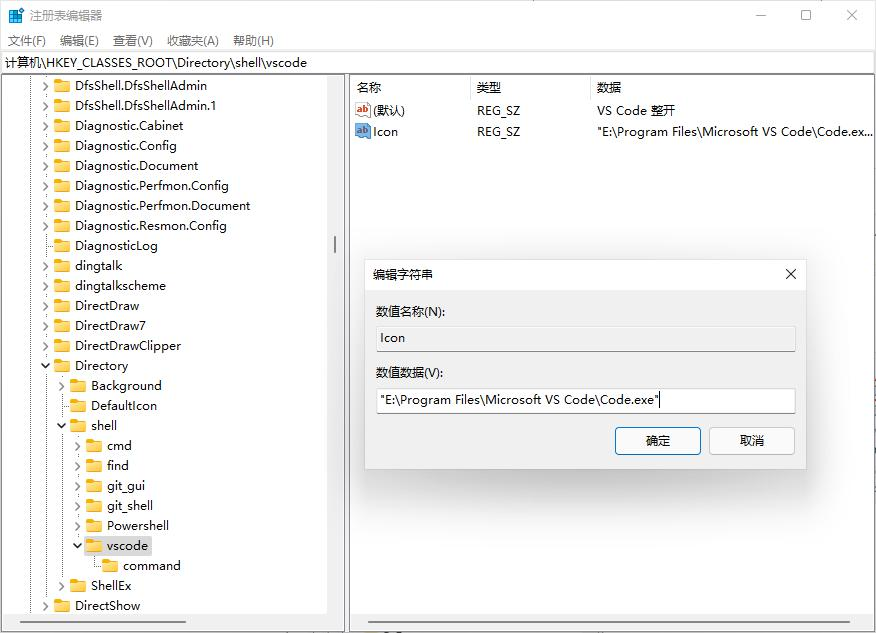Click the folder icon next to DefaultIcon

pos(78,406)
